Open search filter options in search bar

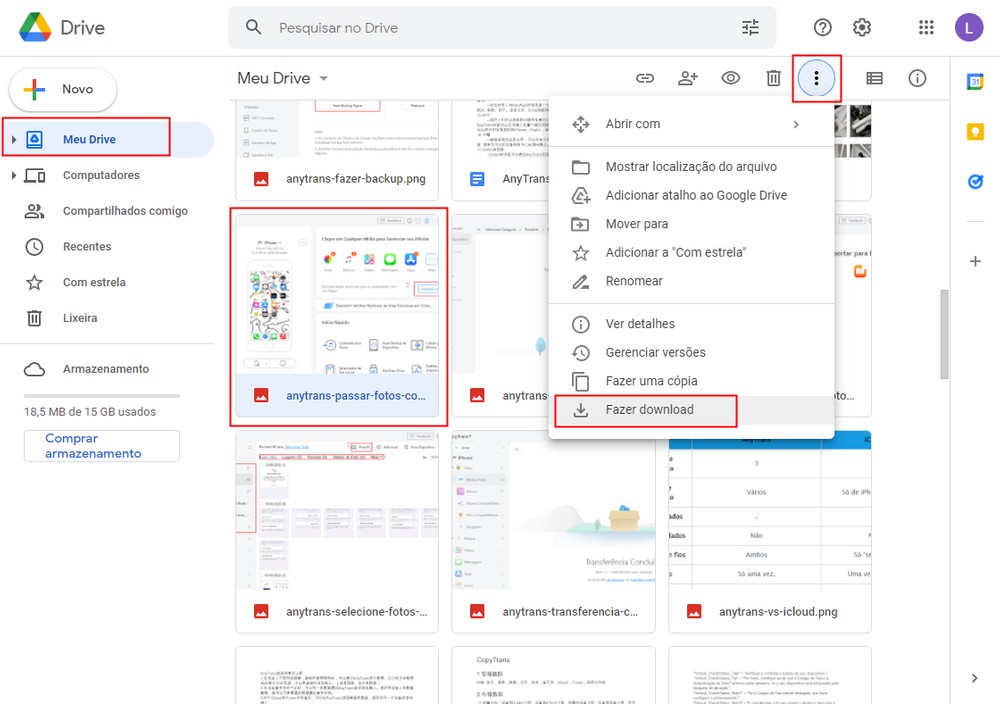pos(750,28)
